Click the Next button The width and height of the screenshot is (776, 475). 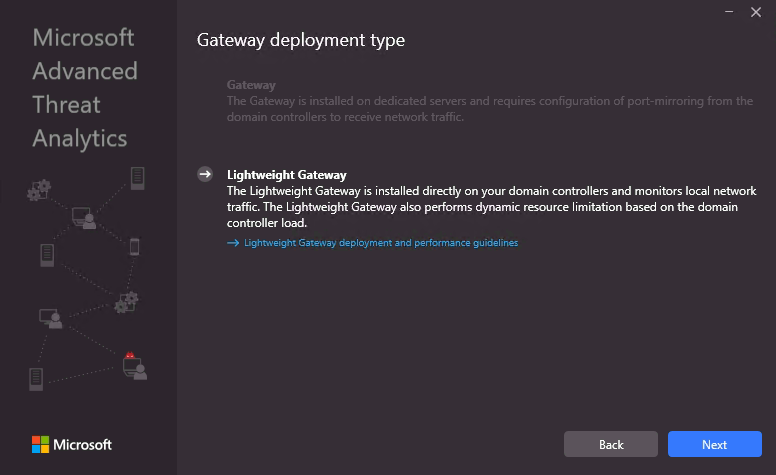tap(715, 444)
